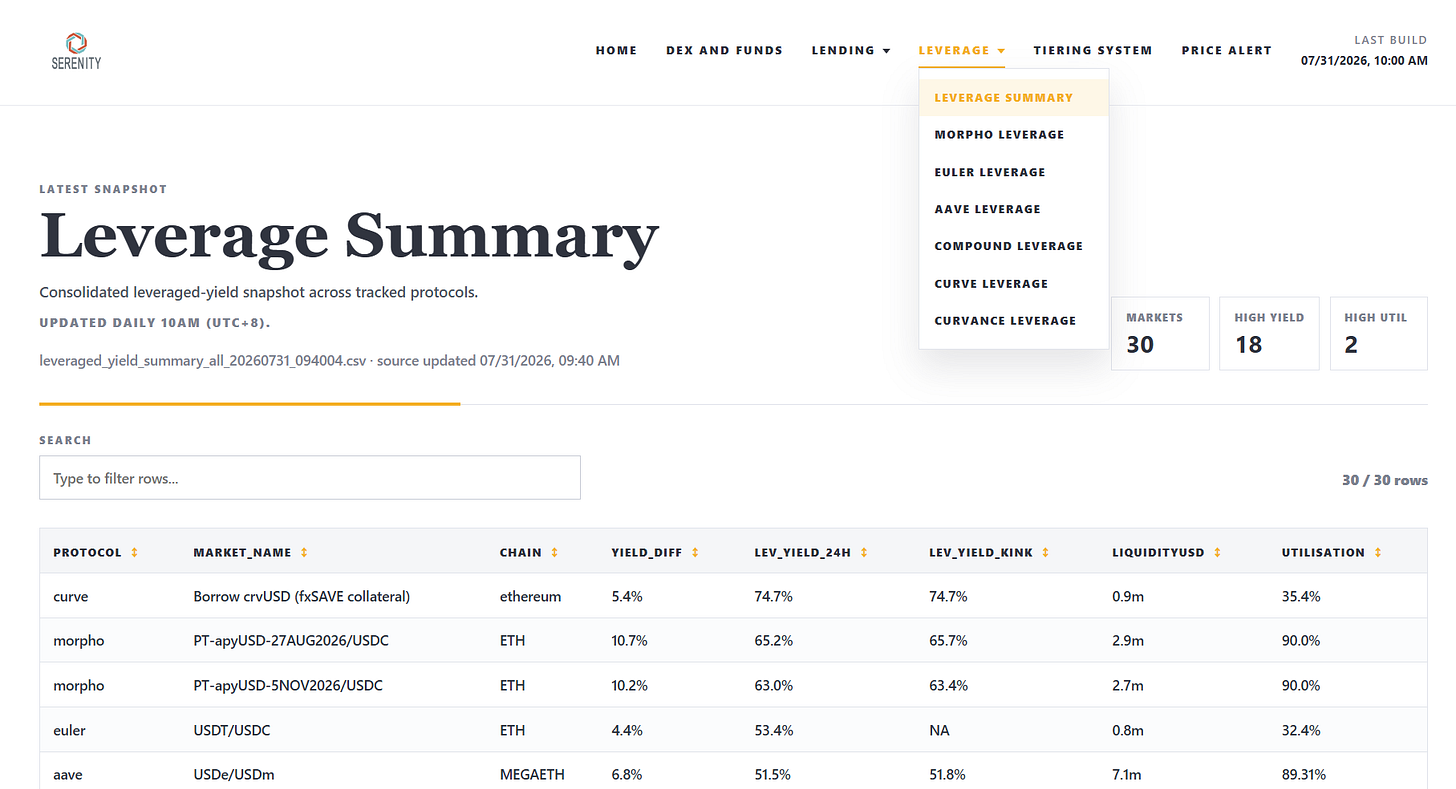This screenshot has width=1456, height=789.
Task: Click the 'NA' kink yield cell
Action: click(939, 730)
